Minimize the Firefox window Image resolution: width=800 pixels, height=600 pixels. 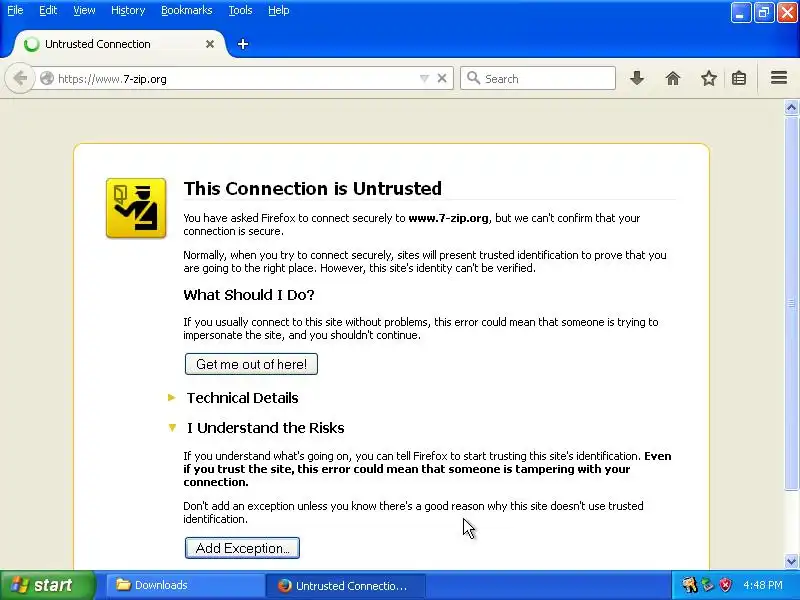pos(740,13)
